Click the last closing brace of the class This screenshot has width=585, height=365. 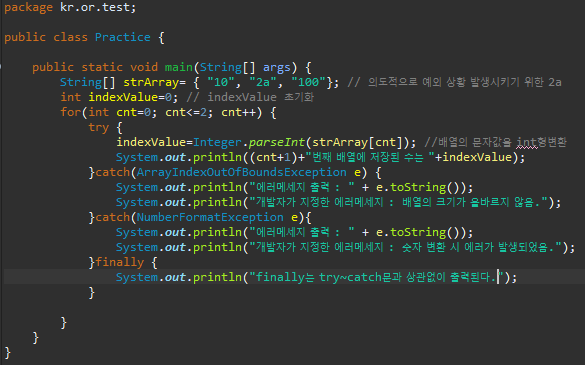(x=7, y=353)
